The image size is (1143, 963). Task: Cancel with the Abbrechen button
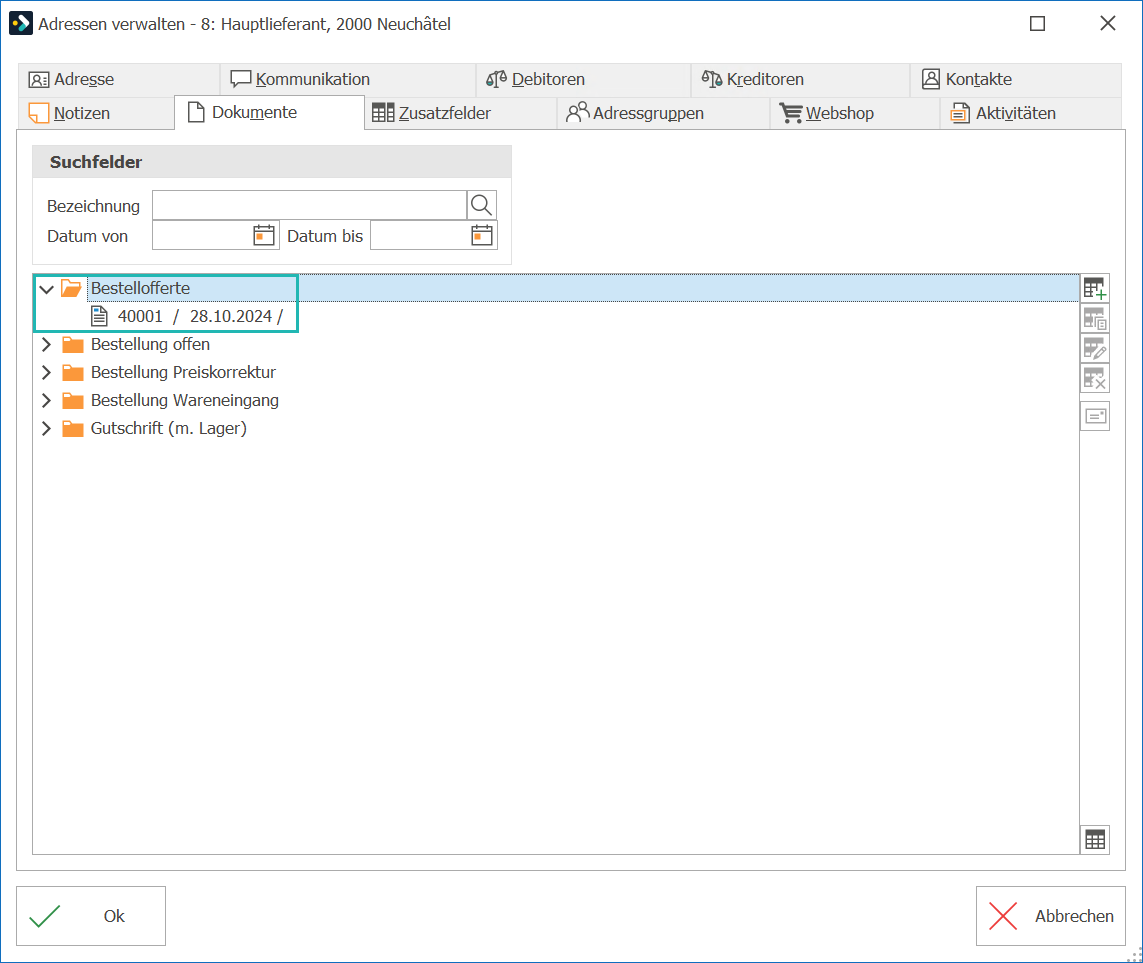point(1050,916)
